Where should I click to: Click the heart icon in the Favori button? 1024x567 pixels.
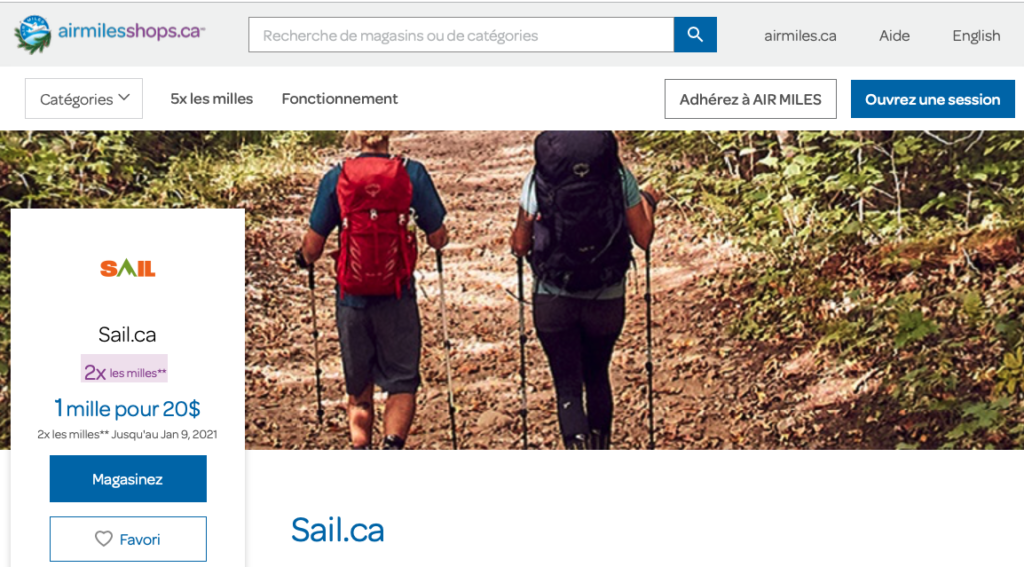[104, 539]
